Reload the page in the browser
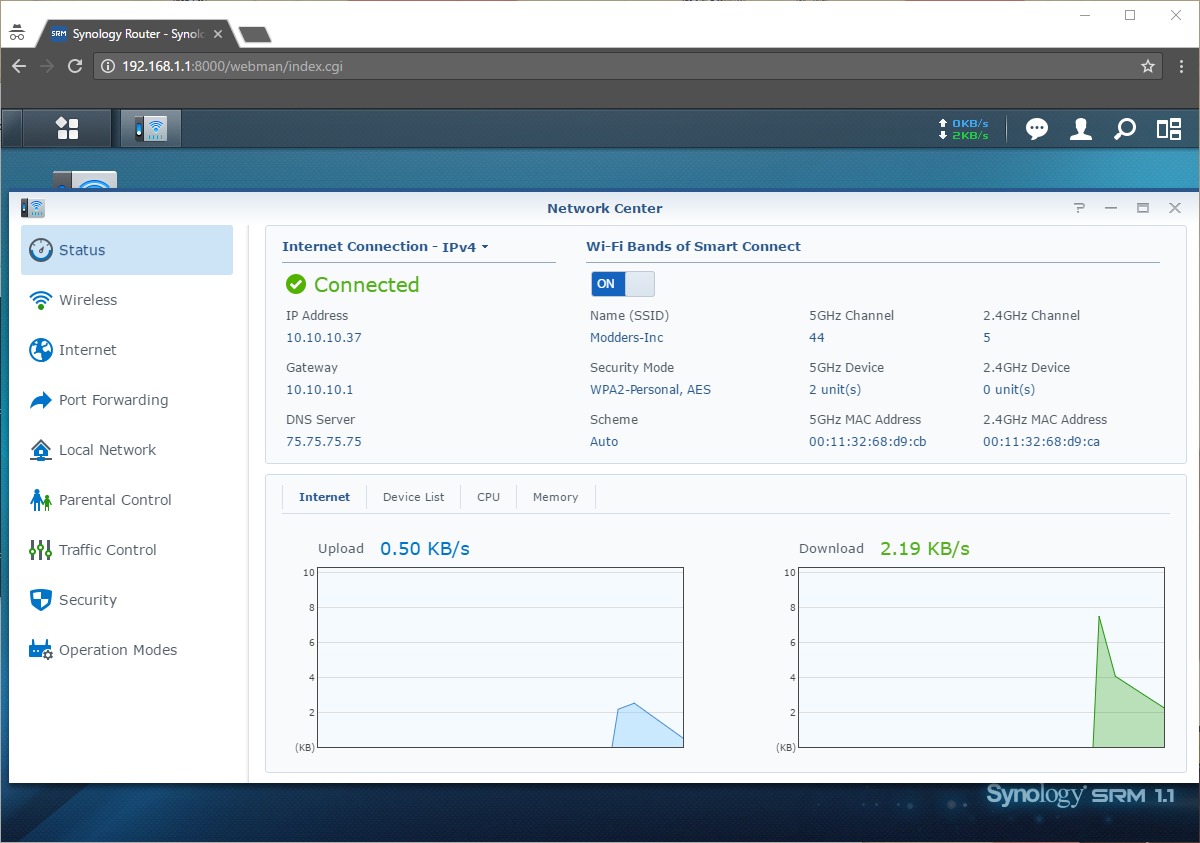 (x=75, y=66)
